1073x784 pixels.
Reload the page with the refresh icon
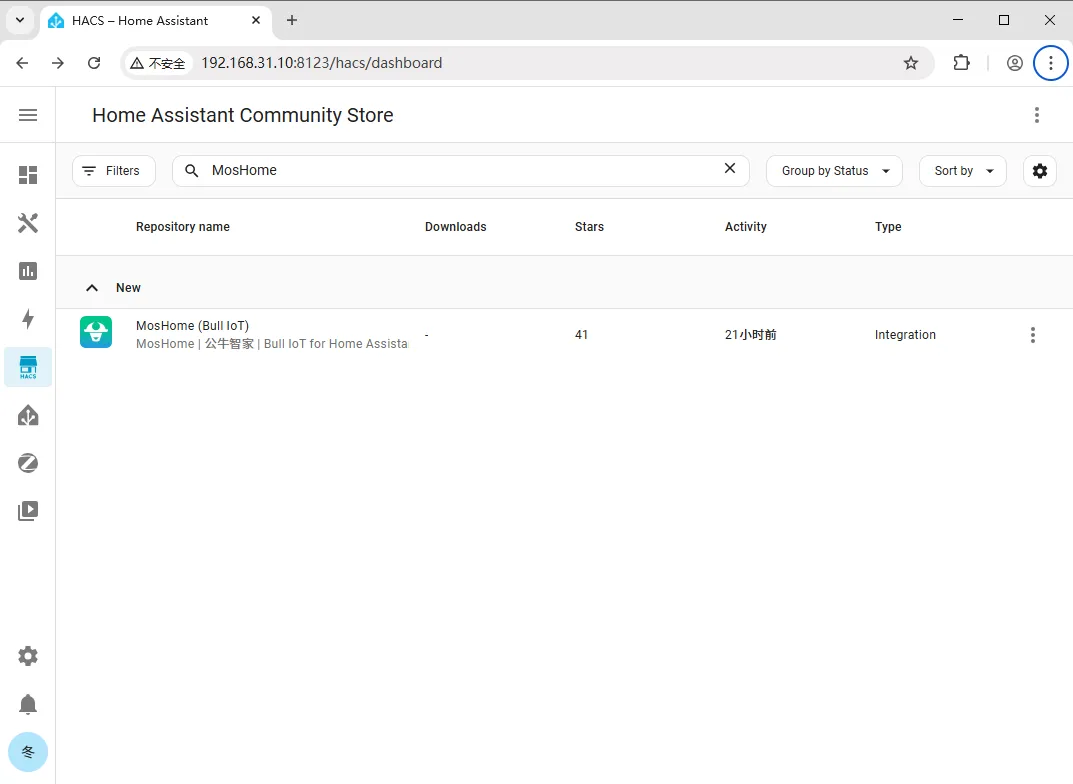[94, 63]
